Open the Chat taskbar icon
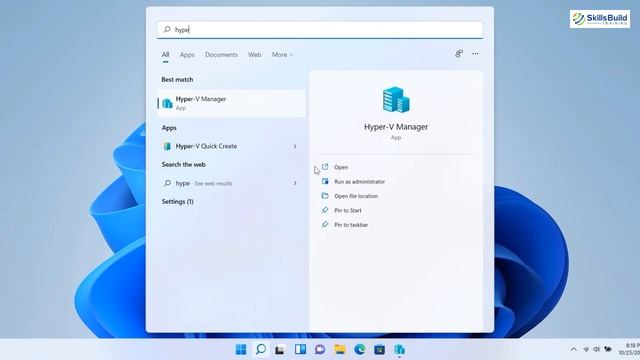 pyautogui.click(x=320, y=349)
